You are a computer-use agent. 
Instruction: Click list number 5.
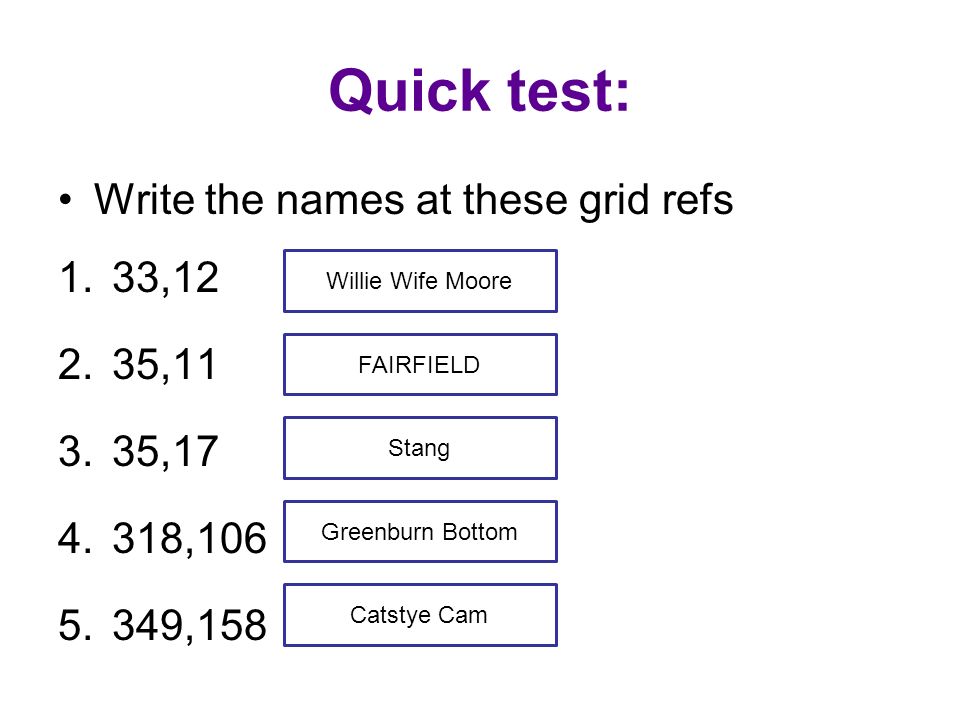(x=75, y=625)
